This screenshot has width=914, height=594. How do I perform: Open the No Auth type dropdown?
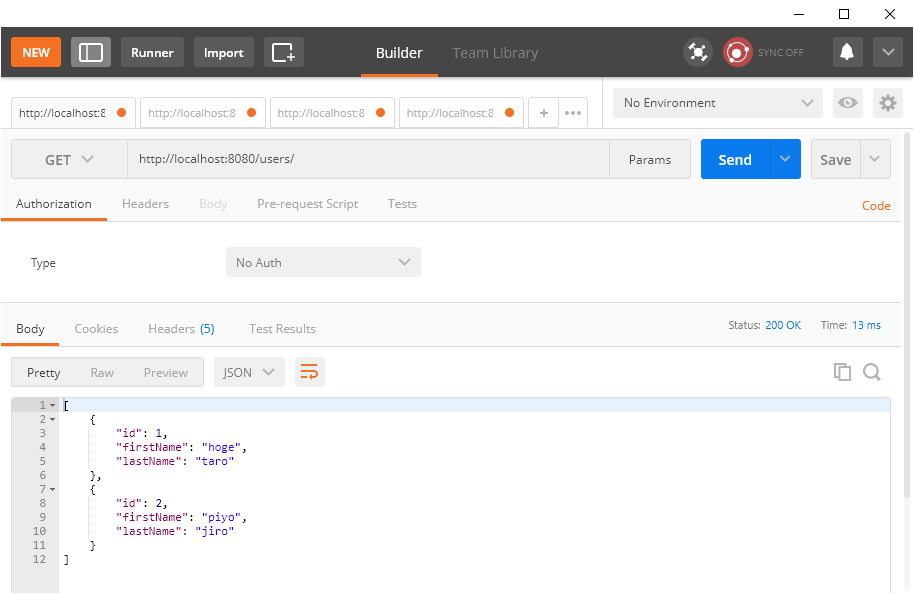point(323,262)
